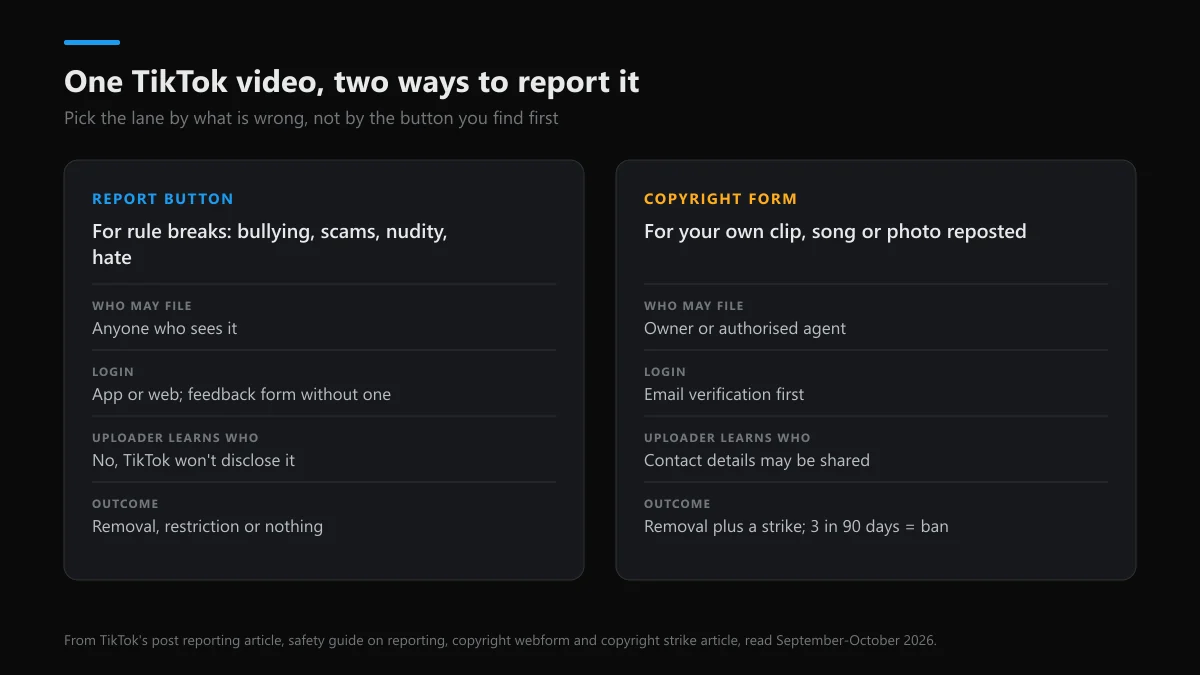Click 'OUTCOME' label in Copyright Form card
This screenshot has height=675, width=1200.
pos(677,504)
